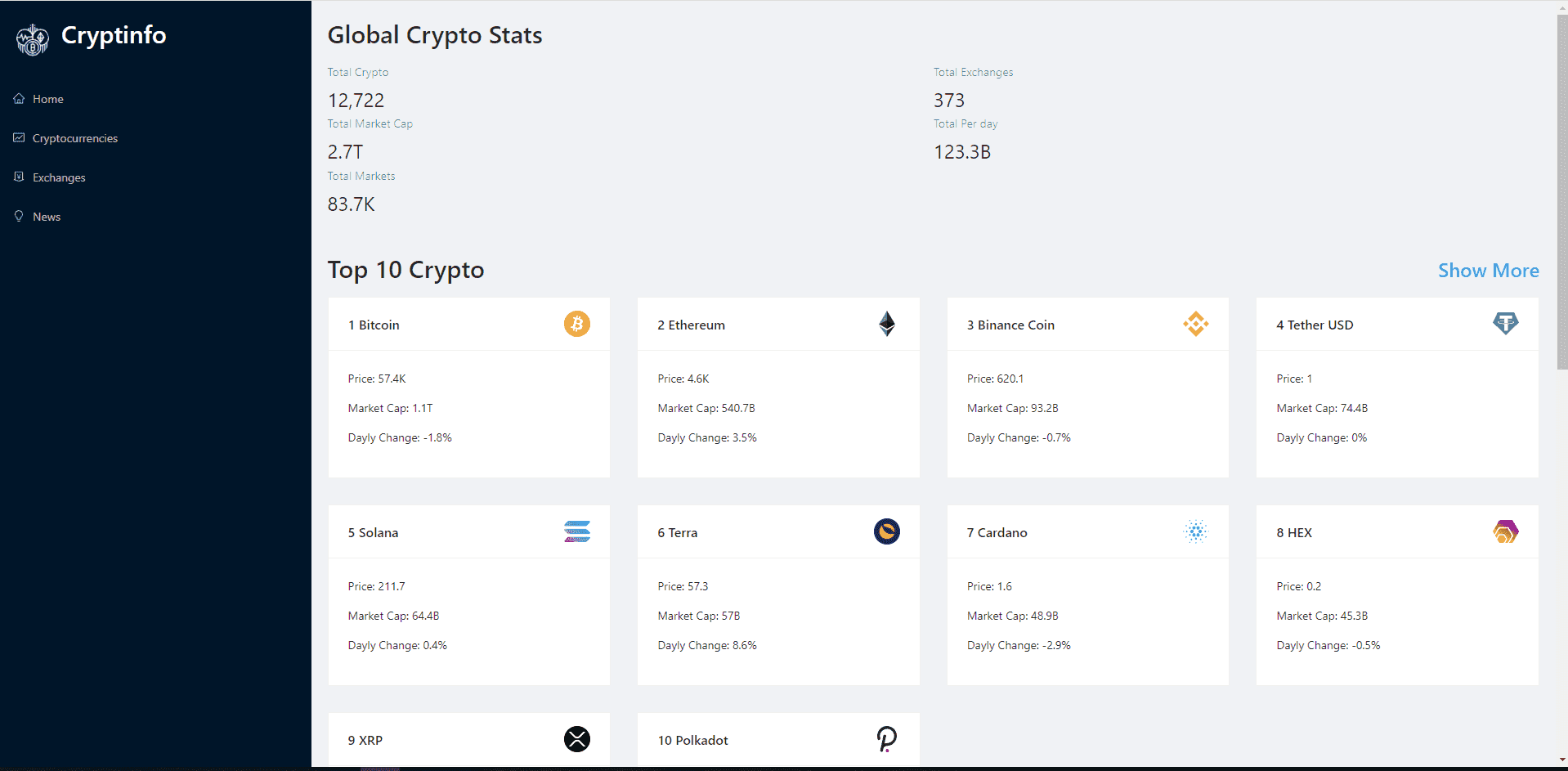Click Tether's Dayly Change: 0% text
The image size is (1568, 771).
pos(1321,437)
